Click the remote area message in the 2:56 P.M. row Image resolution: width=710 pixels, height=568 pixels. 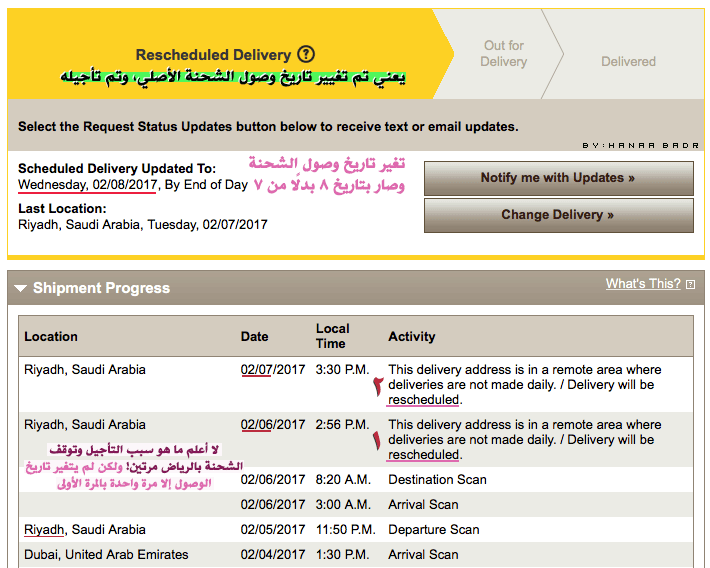tap(524, 439)
